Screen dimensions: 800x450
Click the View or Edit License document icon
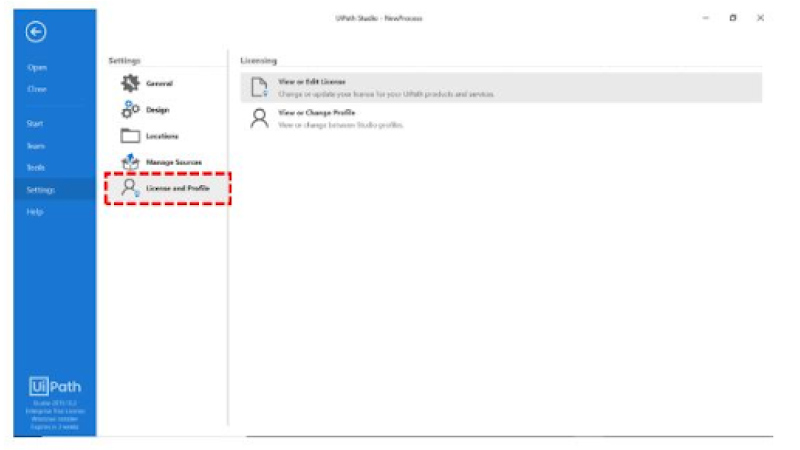click(x=259, y=87)
